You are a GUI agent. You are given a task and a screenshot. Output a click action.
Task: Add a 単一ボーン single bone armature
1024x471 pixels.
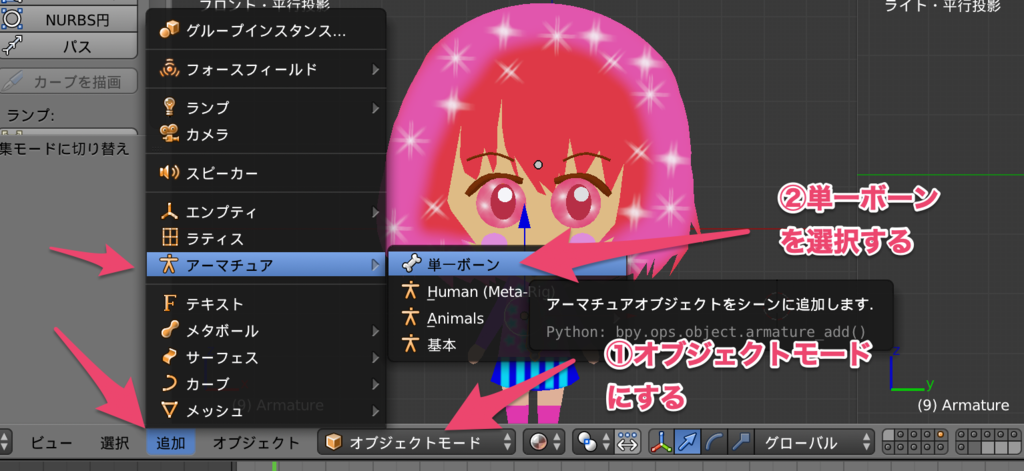(507, 264)
